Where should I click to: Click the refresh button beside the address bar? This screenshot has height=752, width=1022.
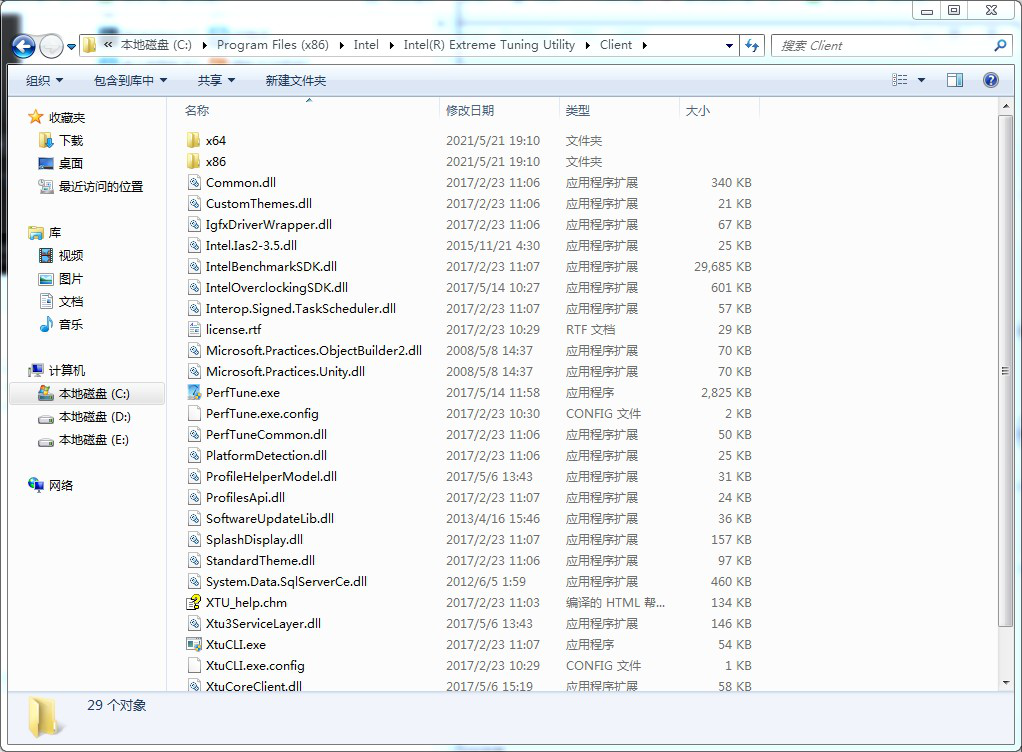click(752, 45)
